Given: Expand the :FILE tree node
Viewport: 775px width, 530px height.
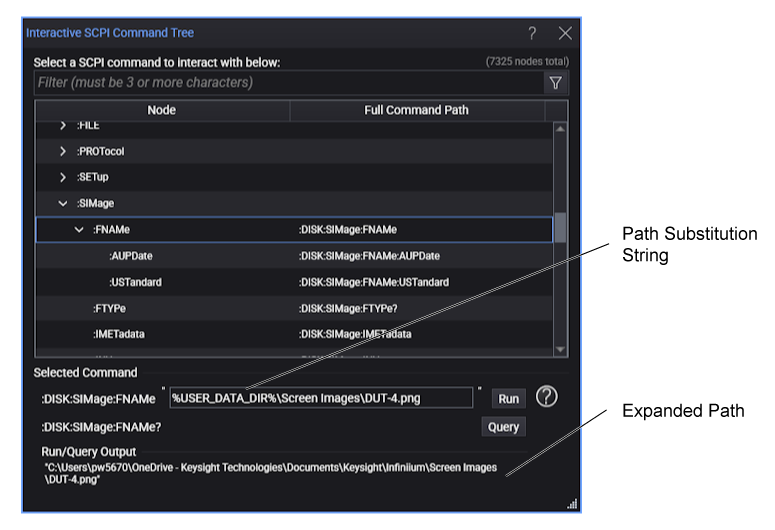Looking at the screenshot, I should click(x=63, y=126).
